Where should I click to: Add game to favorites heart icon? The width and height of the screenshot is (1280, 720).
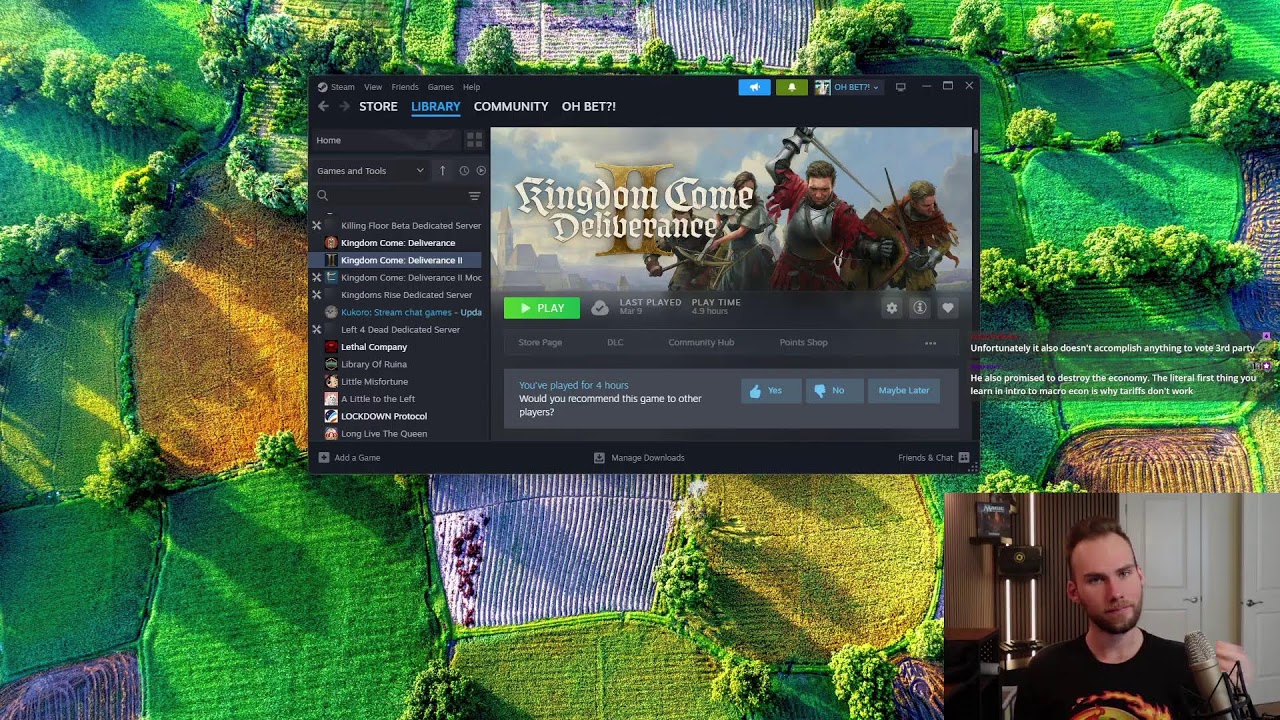947,308
